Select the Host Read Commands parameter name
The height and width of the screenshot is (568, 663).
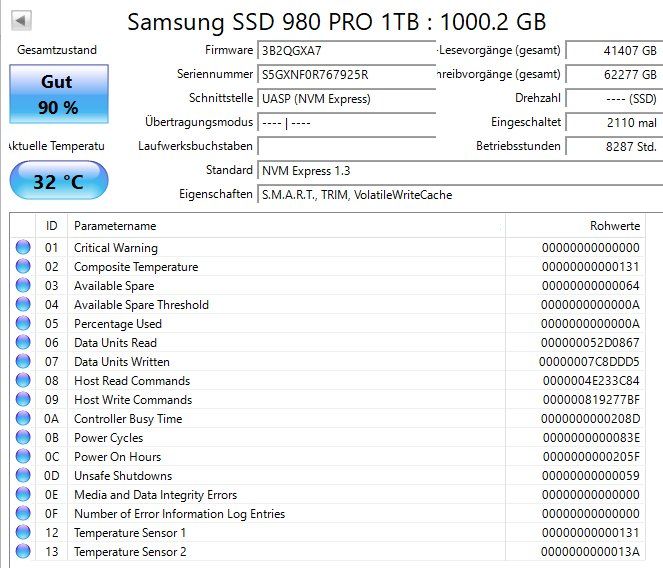132,381
